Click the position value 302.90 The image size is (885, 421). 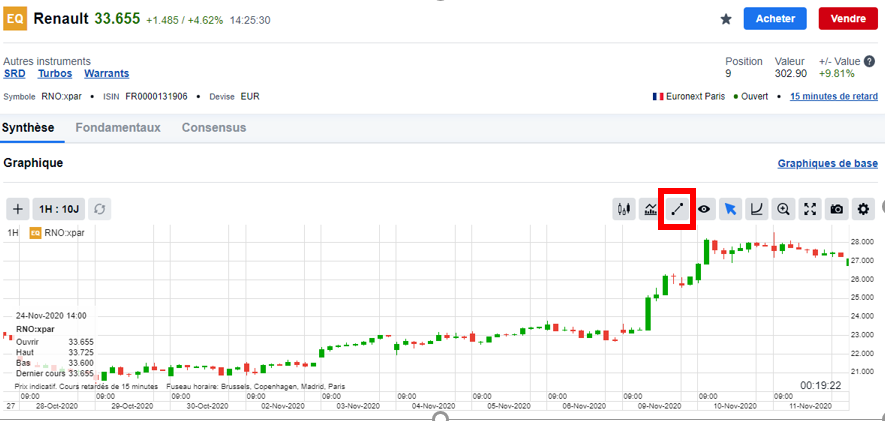point(791,74)
